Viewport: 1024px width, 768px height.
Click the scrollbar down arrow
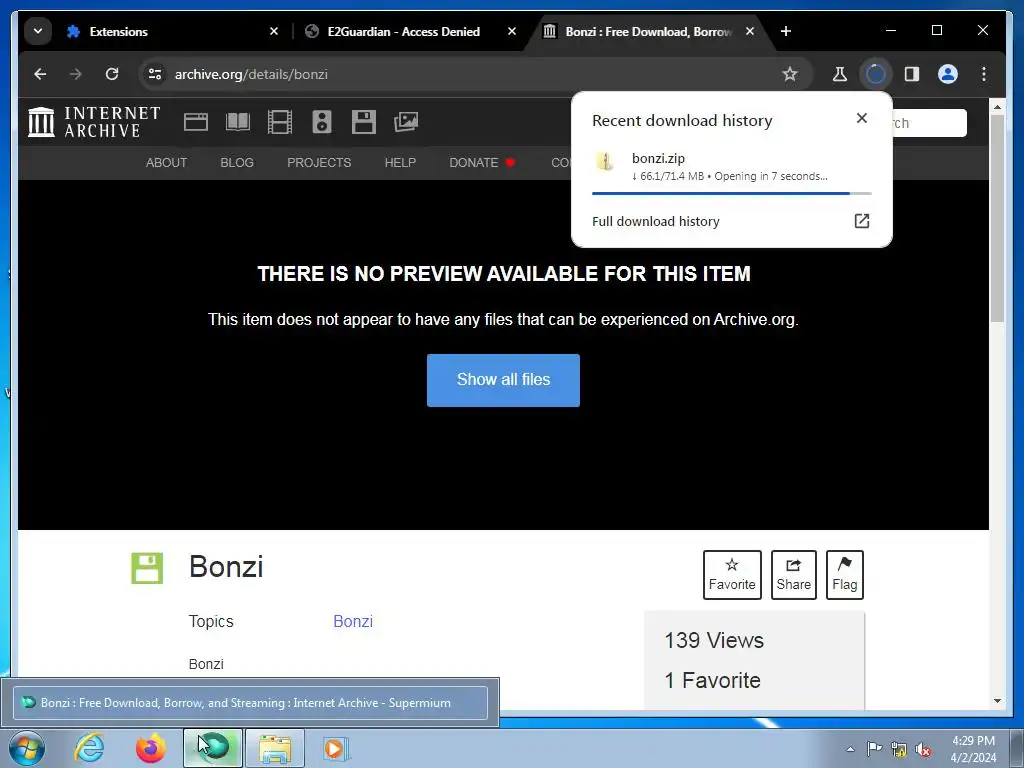997,701
